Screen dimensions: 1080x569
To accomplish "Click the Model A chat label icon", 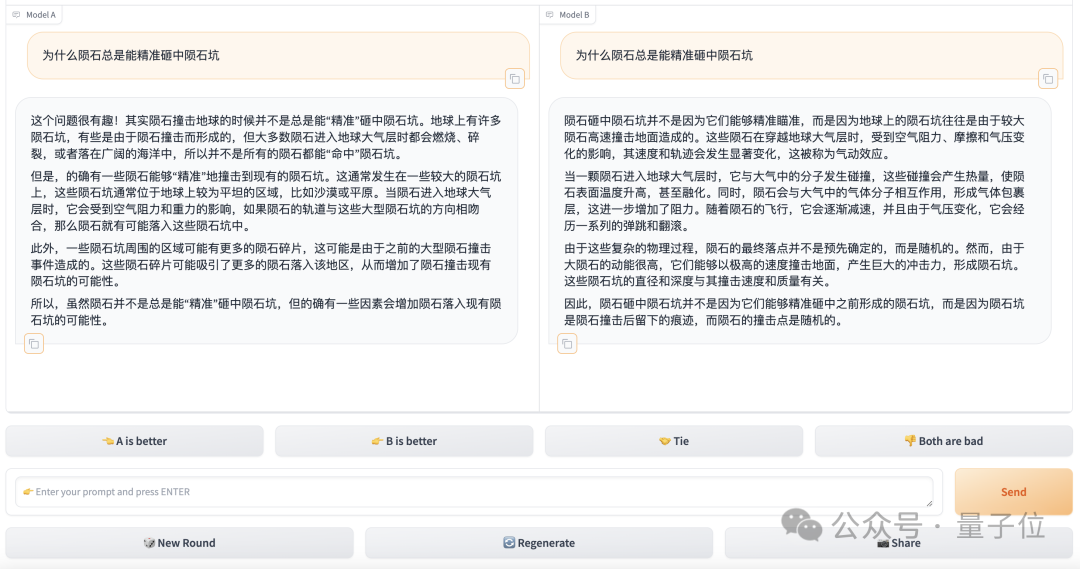I will (16, 15).
